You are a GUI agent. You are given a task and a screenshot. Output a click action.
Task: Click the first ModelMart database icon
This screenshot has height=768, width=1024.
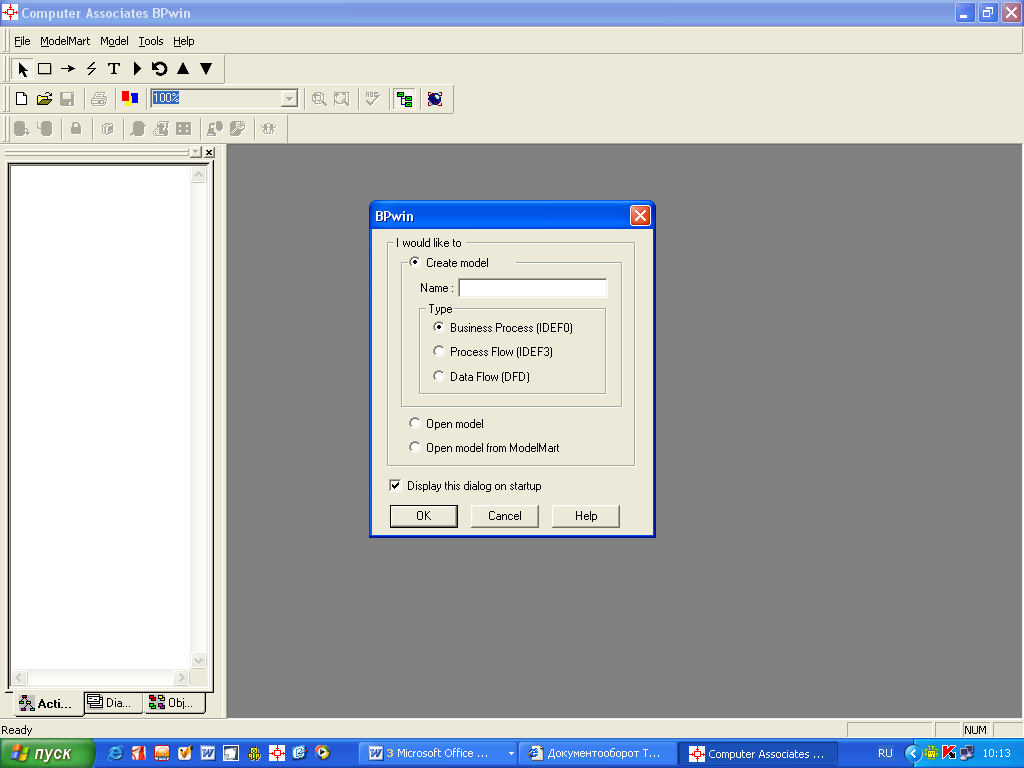22,129
